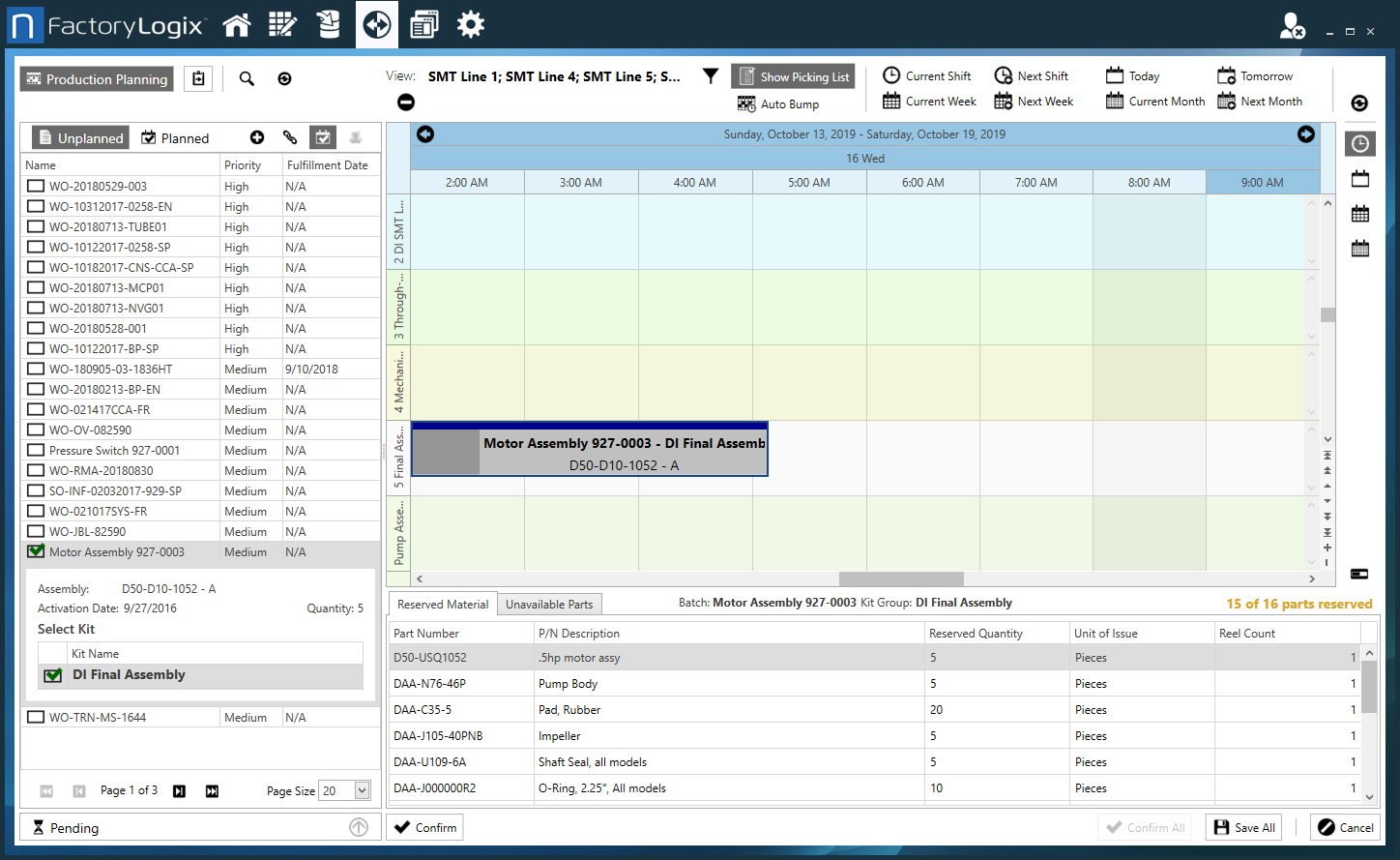The image size is (1400, 860).
Task: Click the chain link icon above the order list
Action: [x=289, y=137]
